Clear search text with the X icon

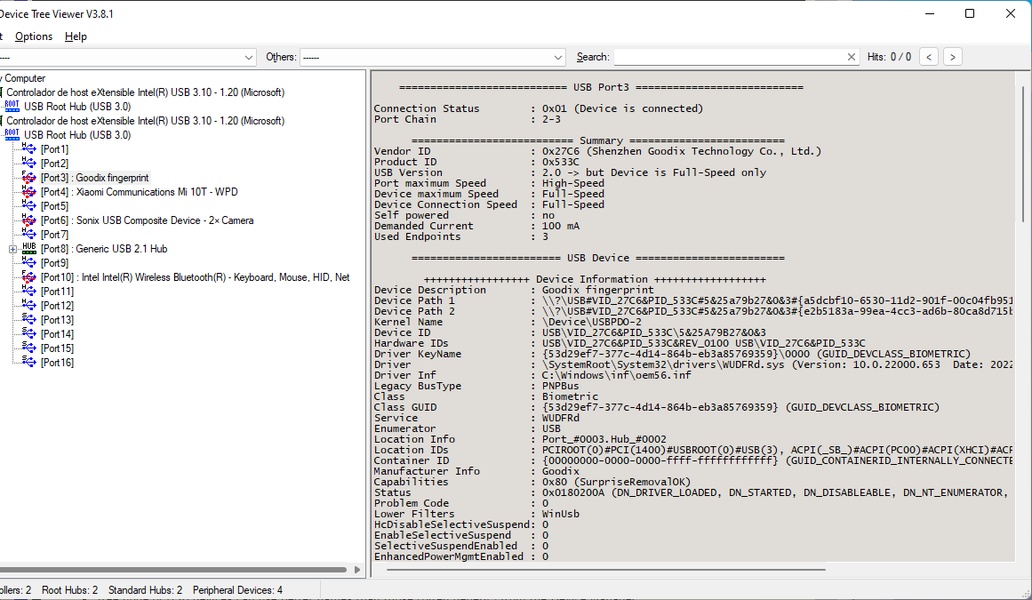[x=851, y=57]
